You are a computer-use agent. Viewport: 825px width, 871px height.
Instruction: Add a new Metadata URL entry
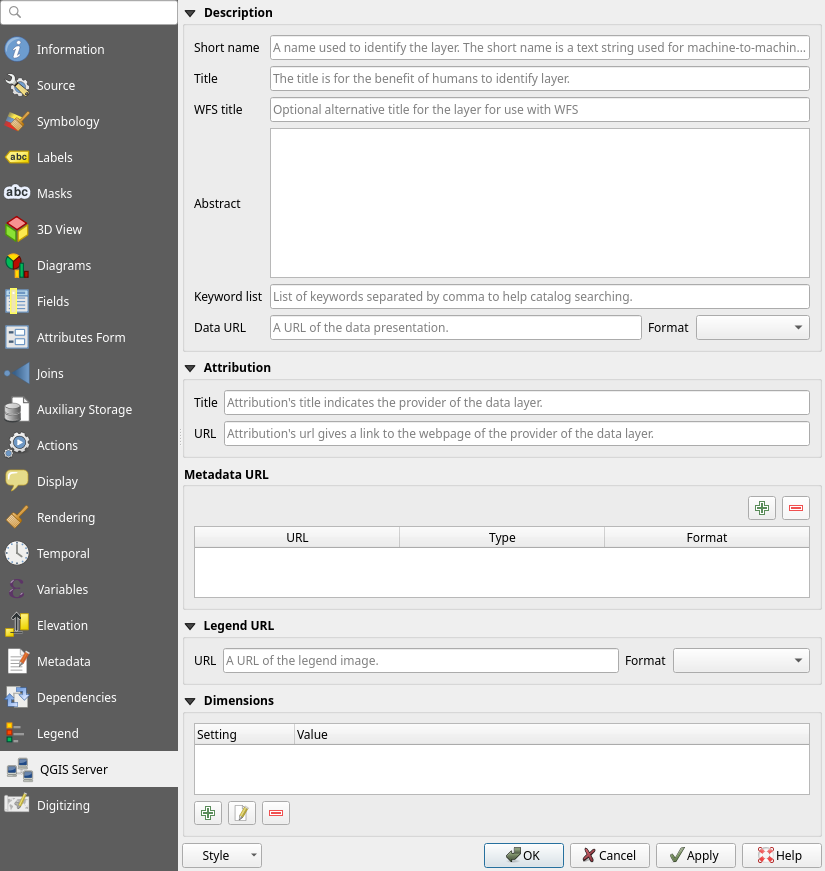tap(761, 508)
